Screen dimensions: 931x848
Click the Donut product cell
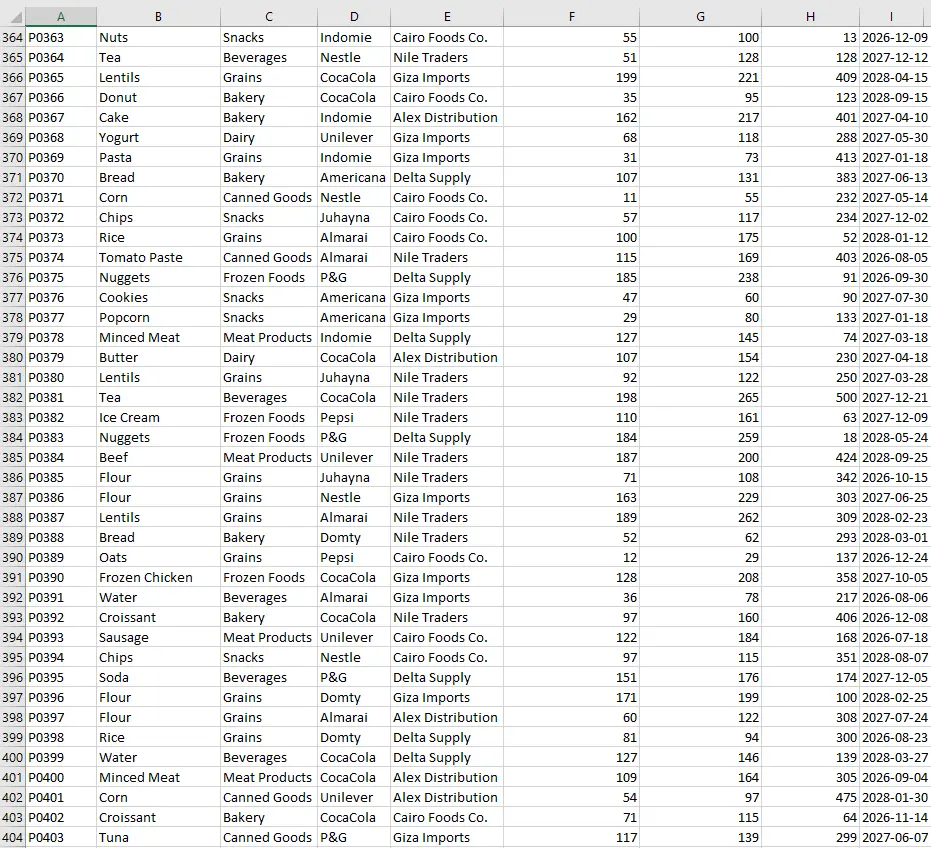click(x=158, y=97)
